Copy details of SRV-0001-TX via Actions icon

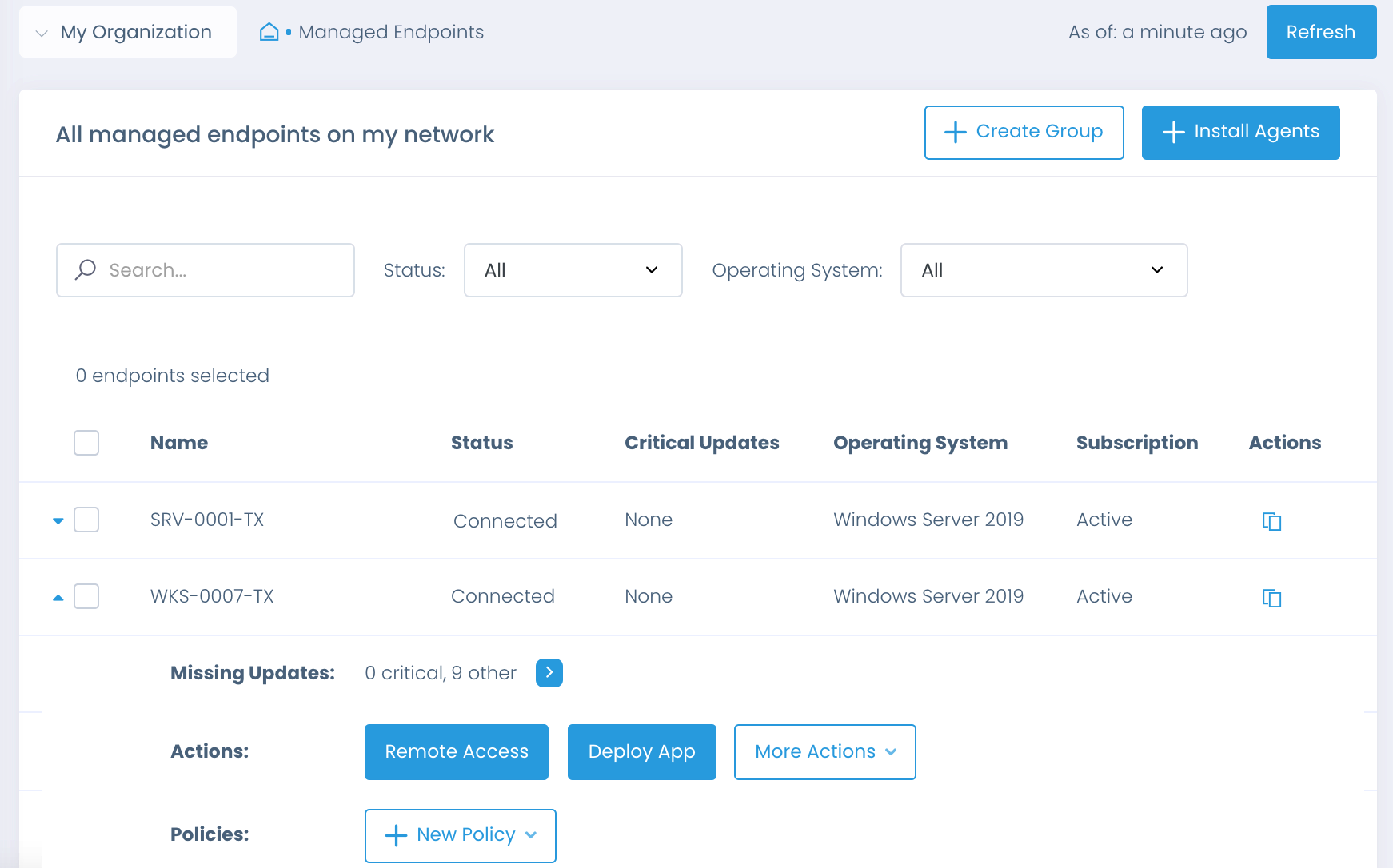tap(1272, 520)
